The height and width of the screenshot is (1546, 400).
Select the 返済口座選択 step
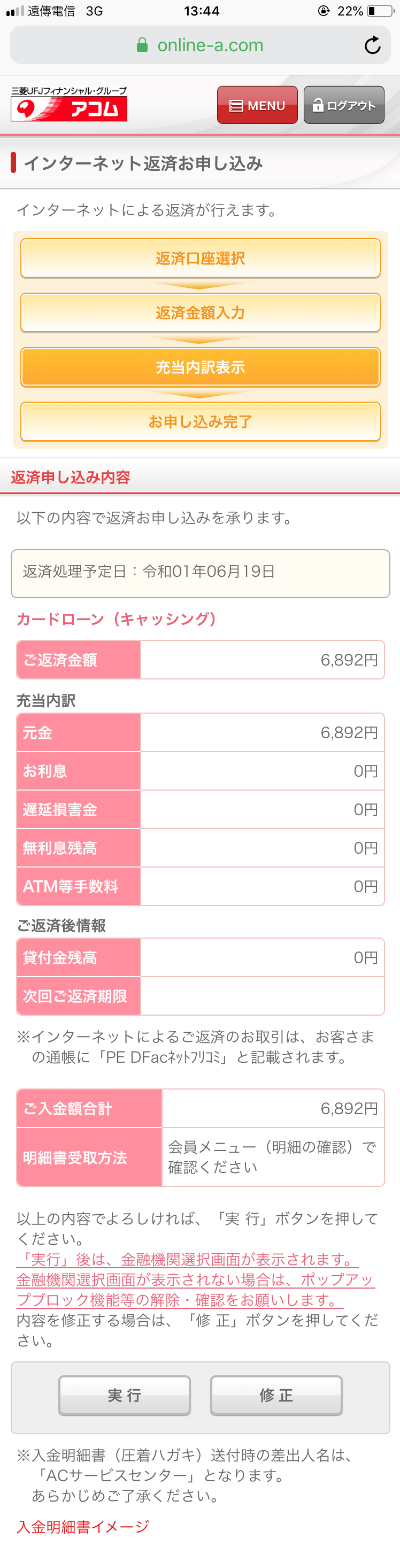click(x=200, y=258)
